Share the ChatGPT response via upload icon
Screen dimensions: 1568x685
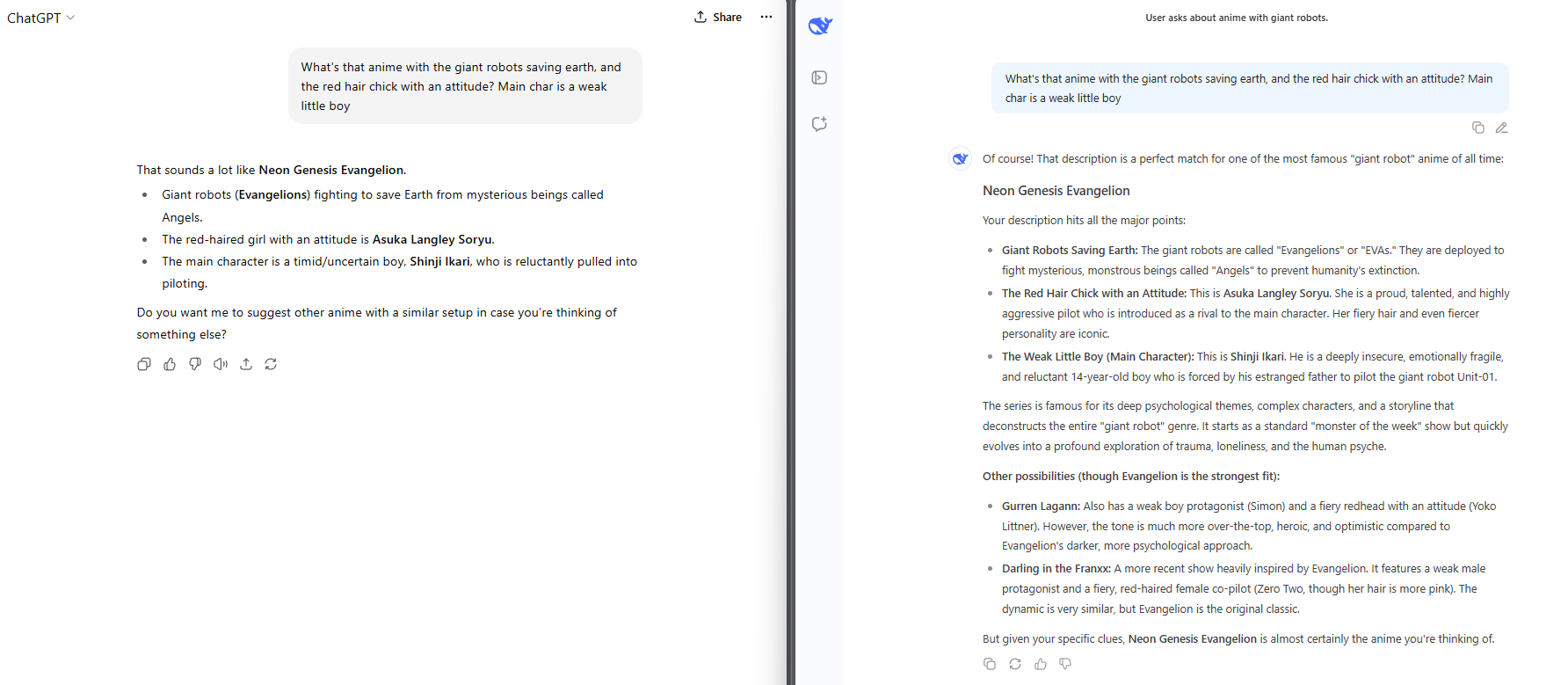(x=246, y=364)
